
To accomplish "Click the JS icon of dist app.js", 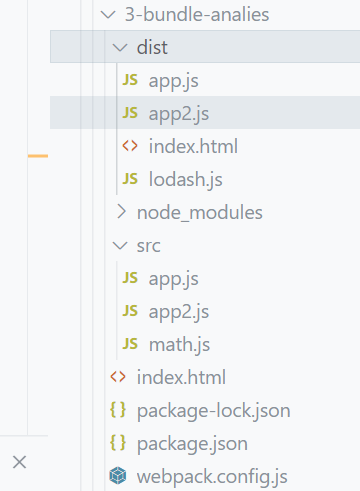I will coord(130,80).
